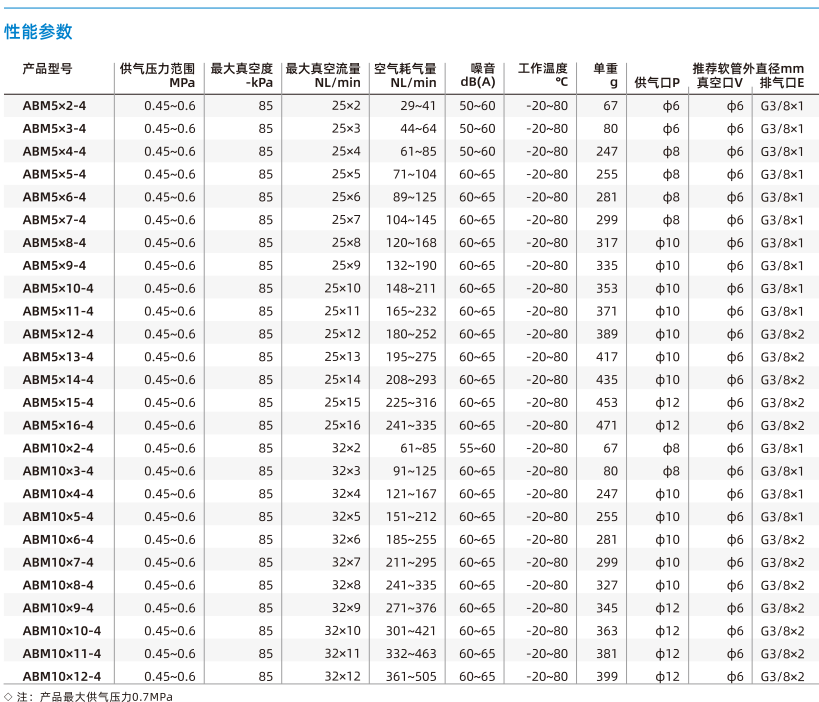Image resolution: width=819 pixels, height=702 pixels.
Task: Click the 噪音 dB(A) column header
Action: 477,75
